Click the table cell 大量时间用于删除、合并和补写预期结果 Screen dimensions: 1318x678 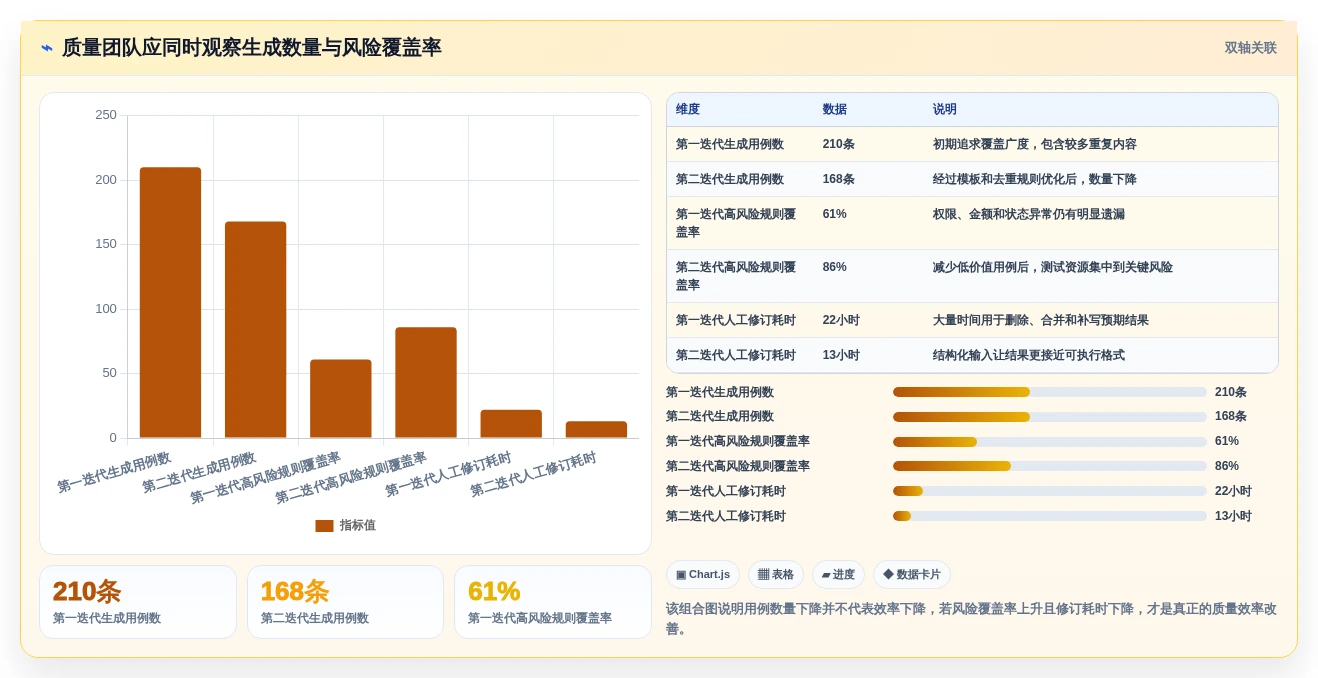[1041, 320]
